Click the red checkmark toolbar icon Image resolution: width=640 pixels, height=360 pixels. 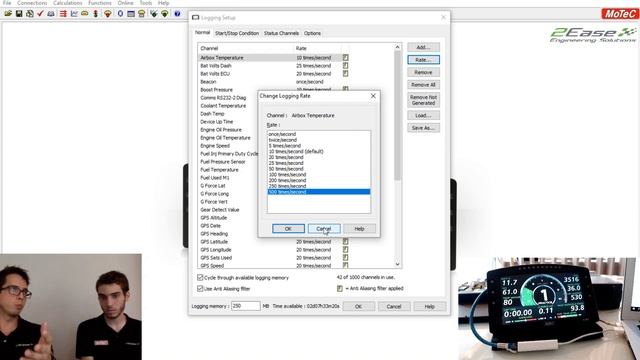tap(40, 13)
